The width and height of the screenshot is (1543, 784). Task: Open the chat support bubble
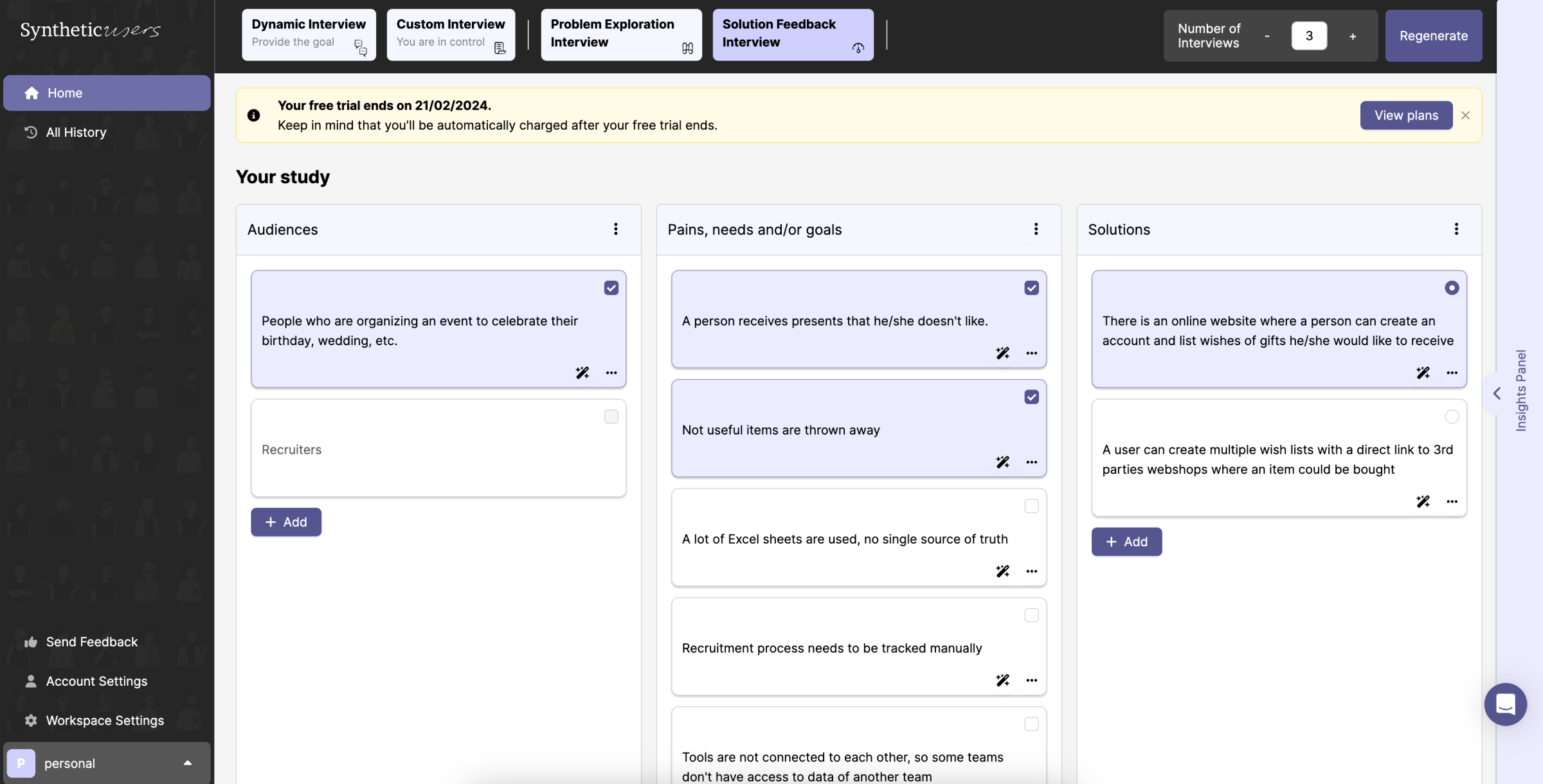1505,704
